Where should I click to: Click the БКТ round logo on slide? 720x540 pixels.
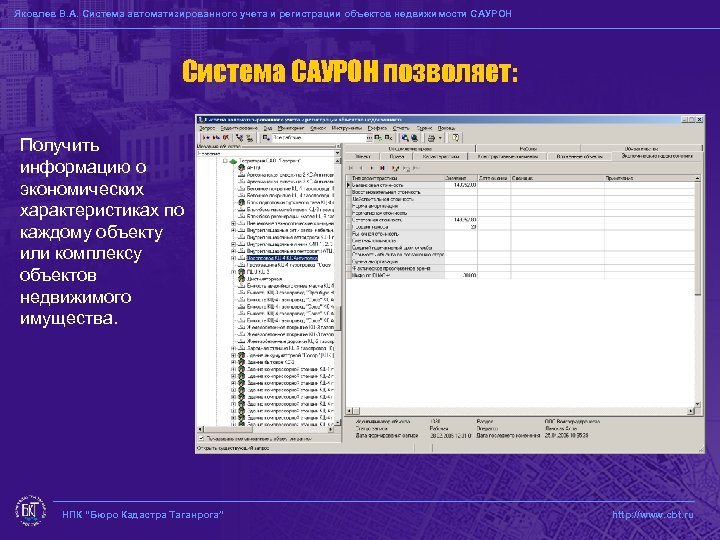point(30,511)
